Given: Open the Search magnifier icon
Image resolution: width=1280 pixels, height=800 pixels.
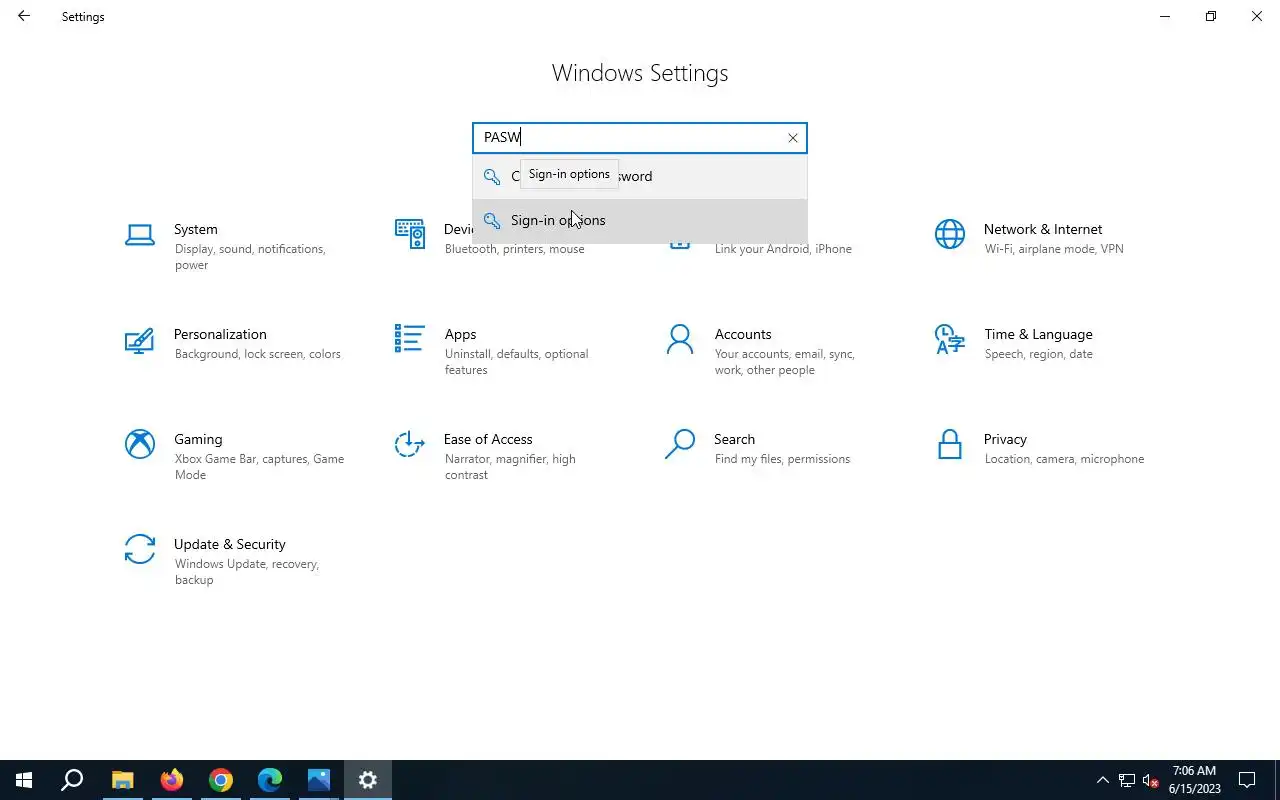Looking at the screenshot, I should 680,444.
